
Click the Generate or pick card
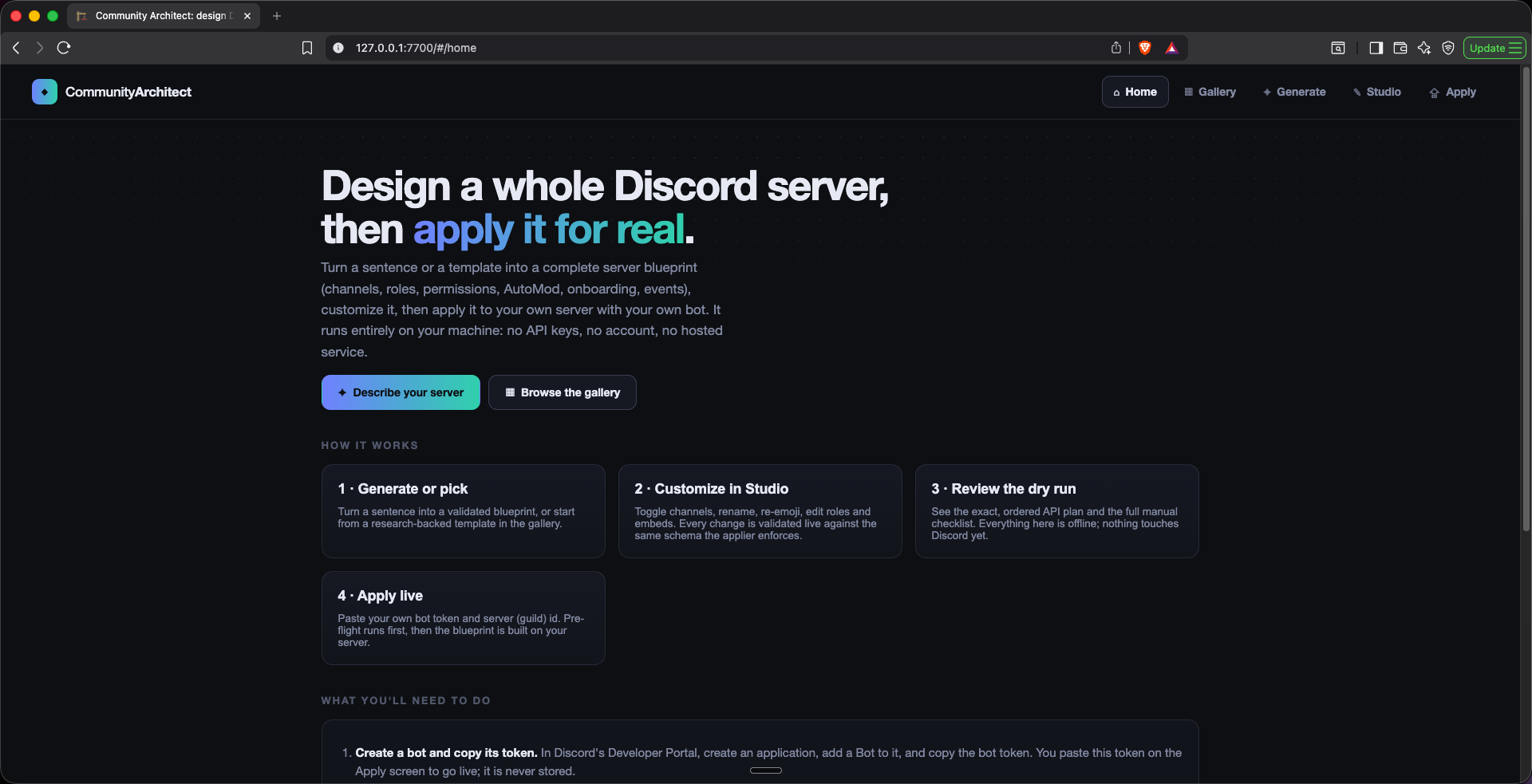pyautogui.click(x=464, y=511)
